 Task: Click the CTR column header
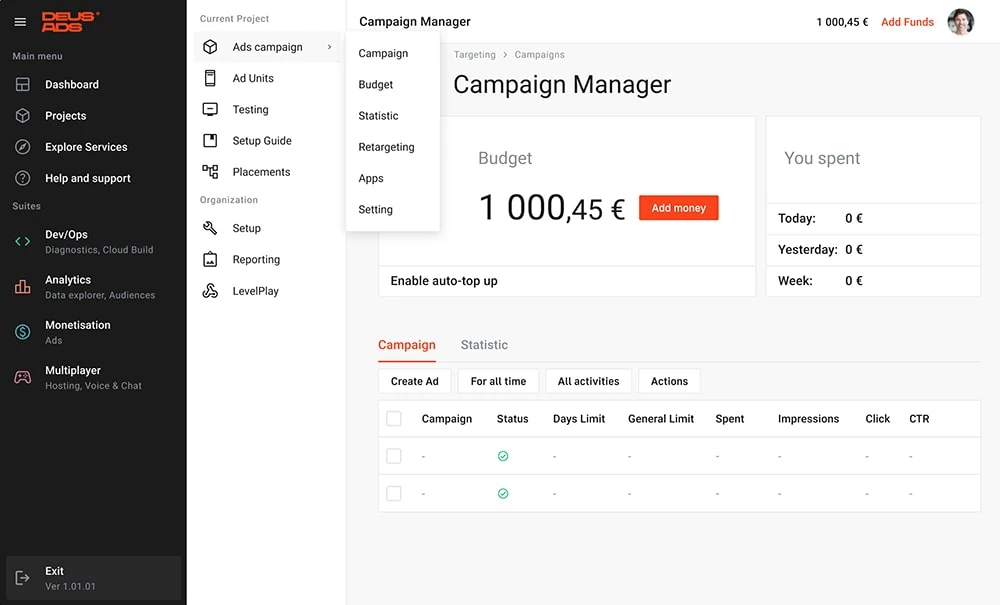click(919, 419)
